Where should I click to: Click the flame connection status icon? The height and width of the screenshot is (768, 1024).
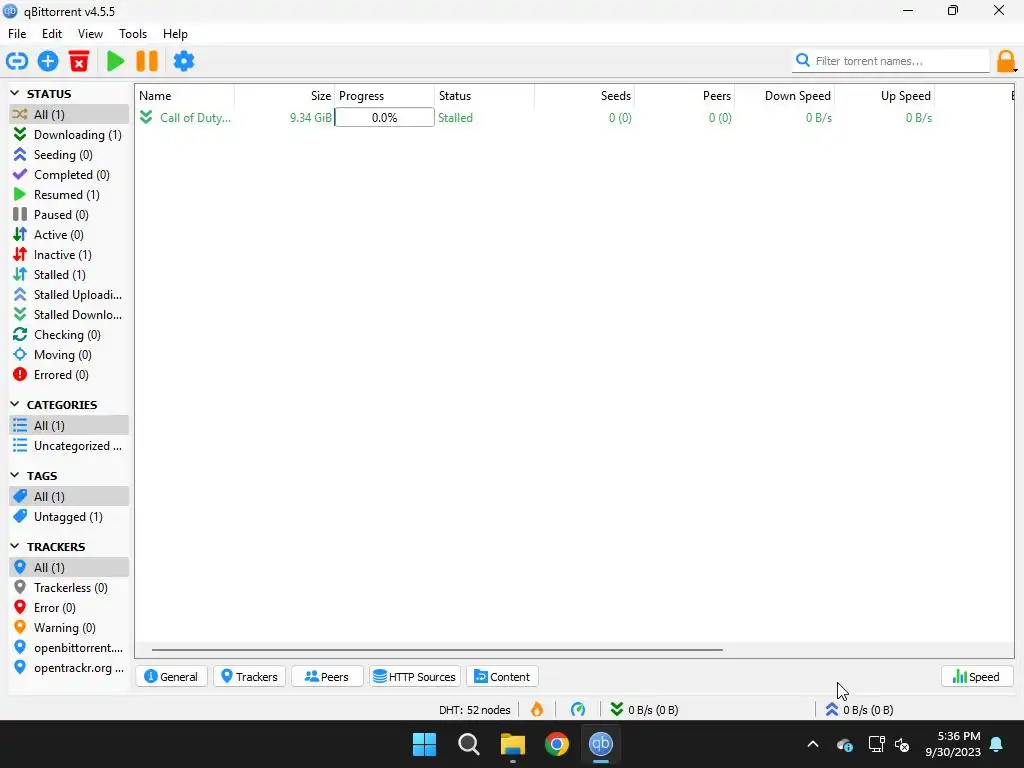point(537,710)
